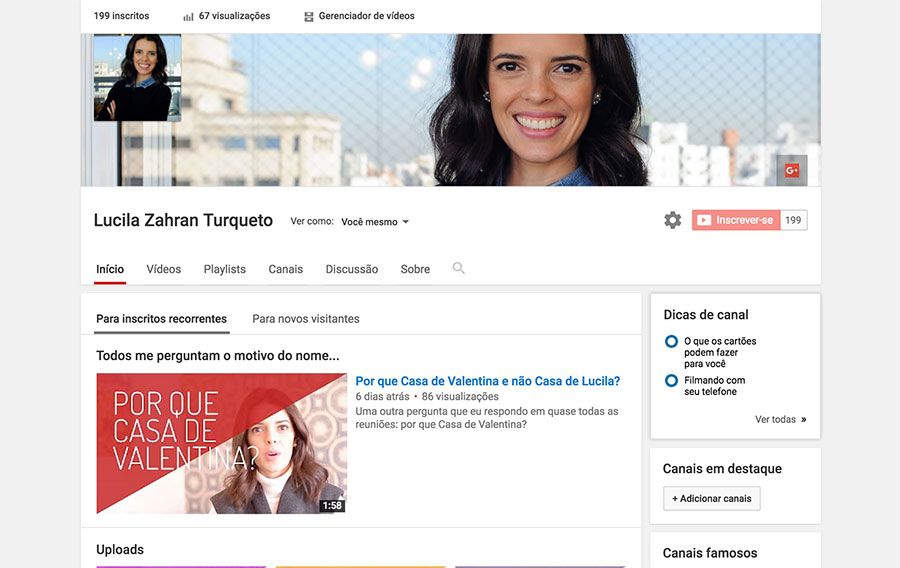Go to the Discussão tab
The width and height of the screenshot is (900, 568).
click(352, 269)
